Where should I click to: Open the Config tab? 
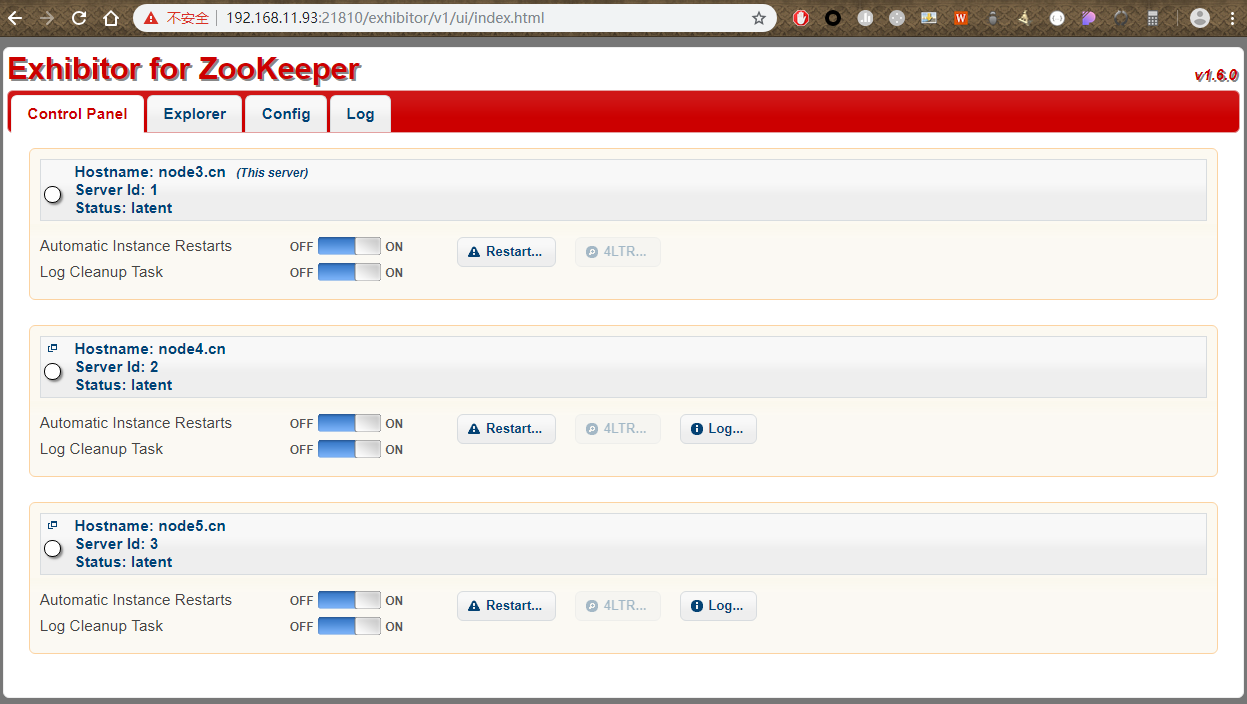pos(286,114)
